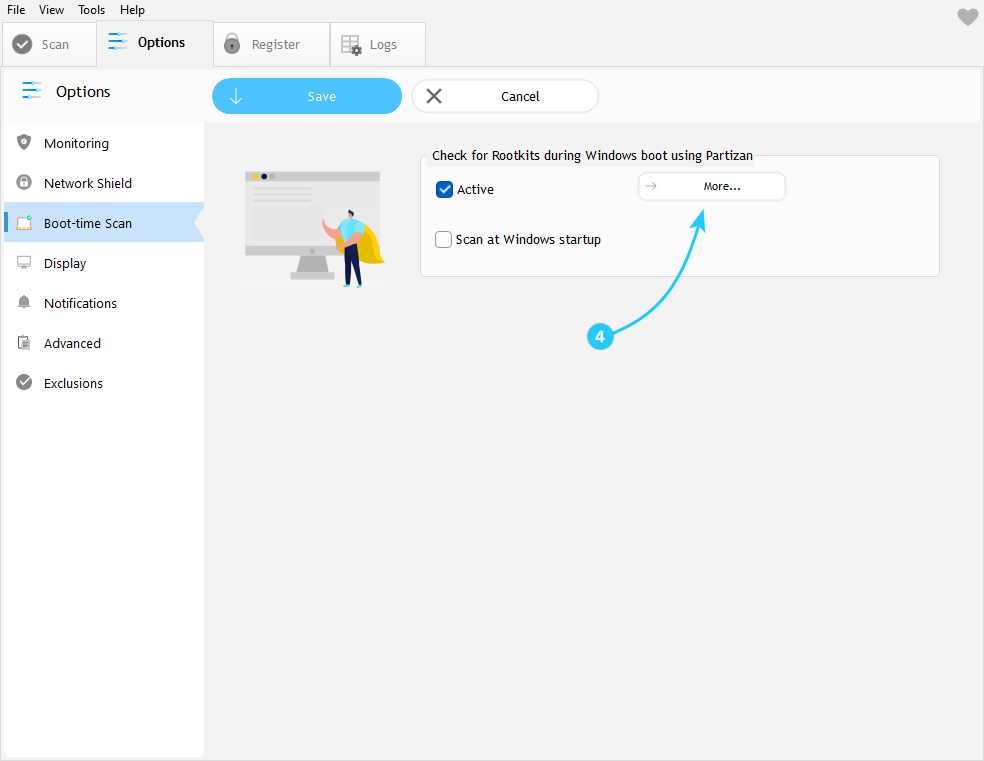Image resolution: width=984 pixels, height=761 pixels.
Task: Open the Help menu
Action: click(x=132, y=10)
